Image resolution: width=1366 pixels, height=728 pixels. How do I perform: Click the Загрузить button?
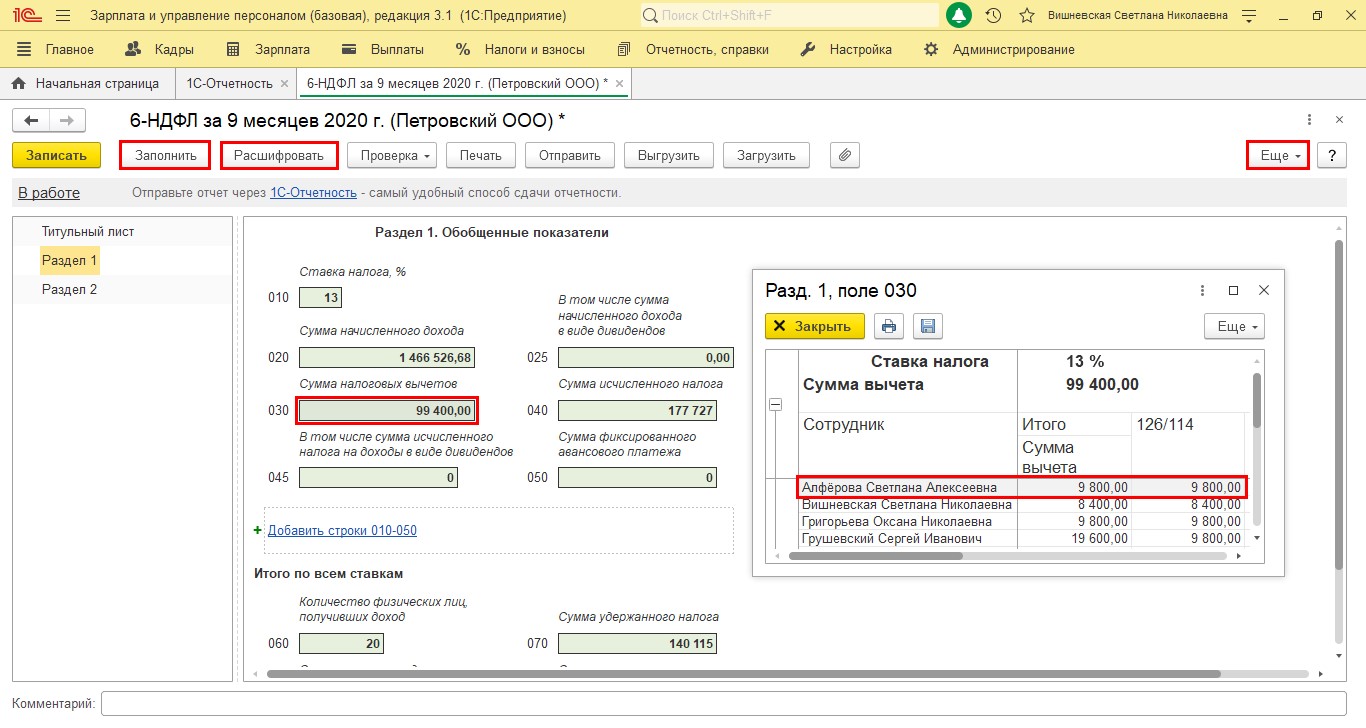pyautogui.click(x=766, y=155)
